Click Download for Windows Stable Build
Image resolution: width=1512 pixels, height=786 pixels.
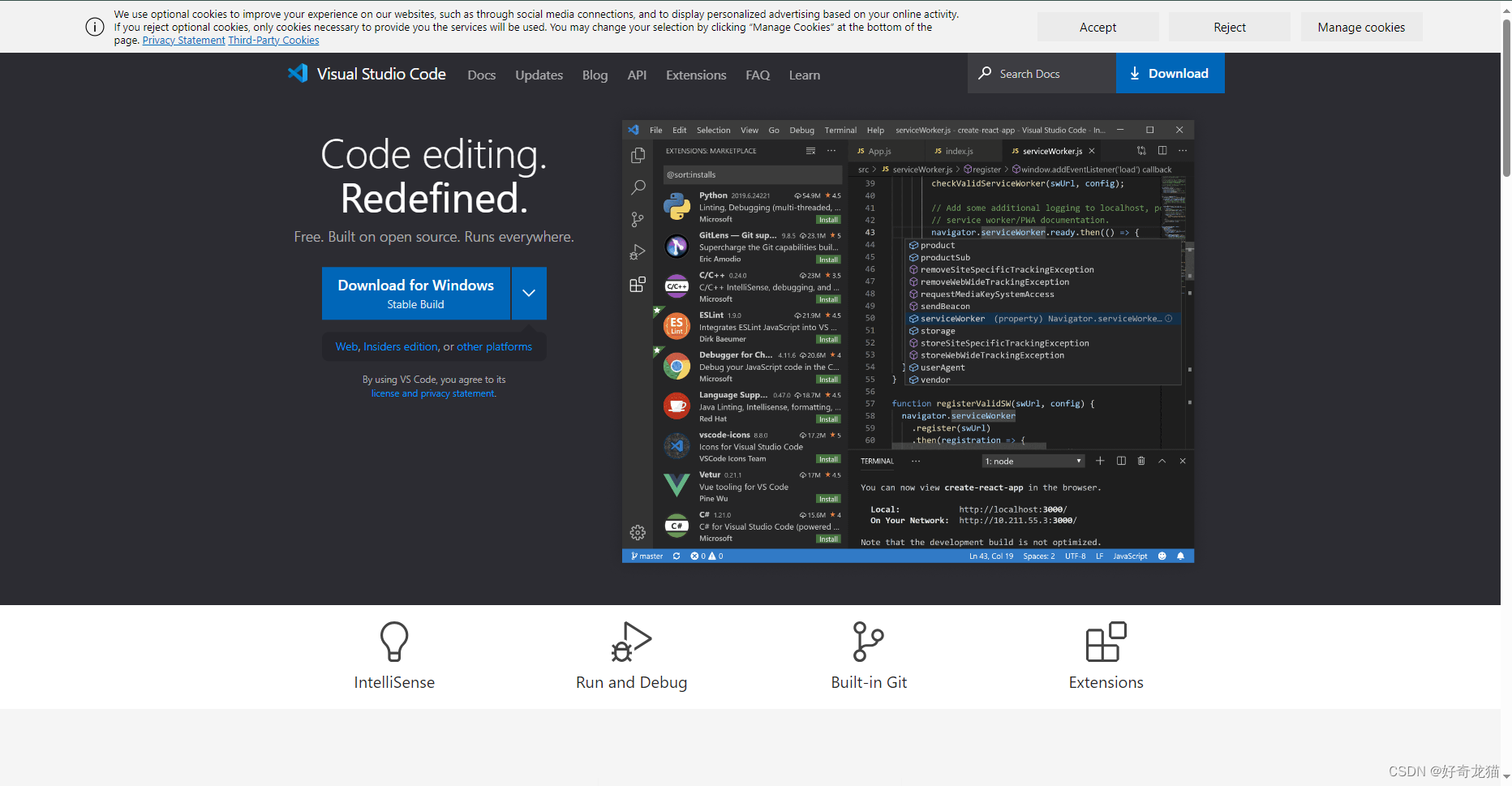[x=416, y=293]
